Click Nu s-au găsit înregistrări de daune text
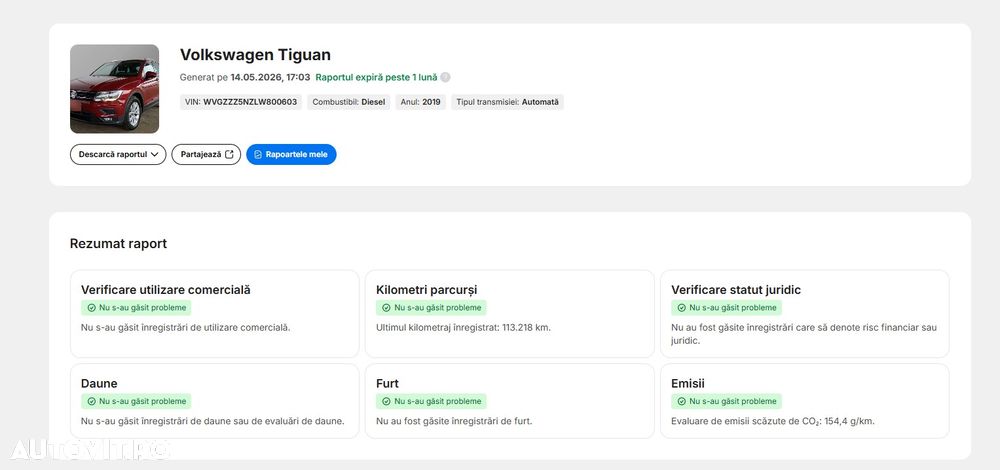 [212, 422]
